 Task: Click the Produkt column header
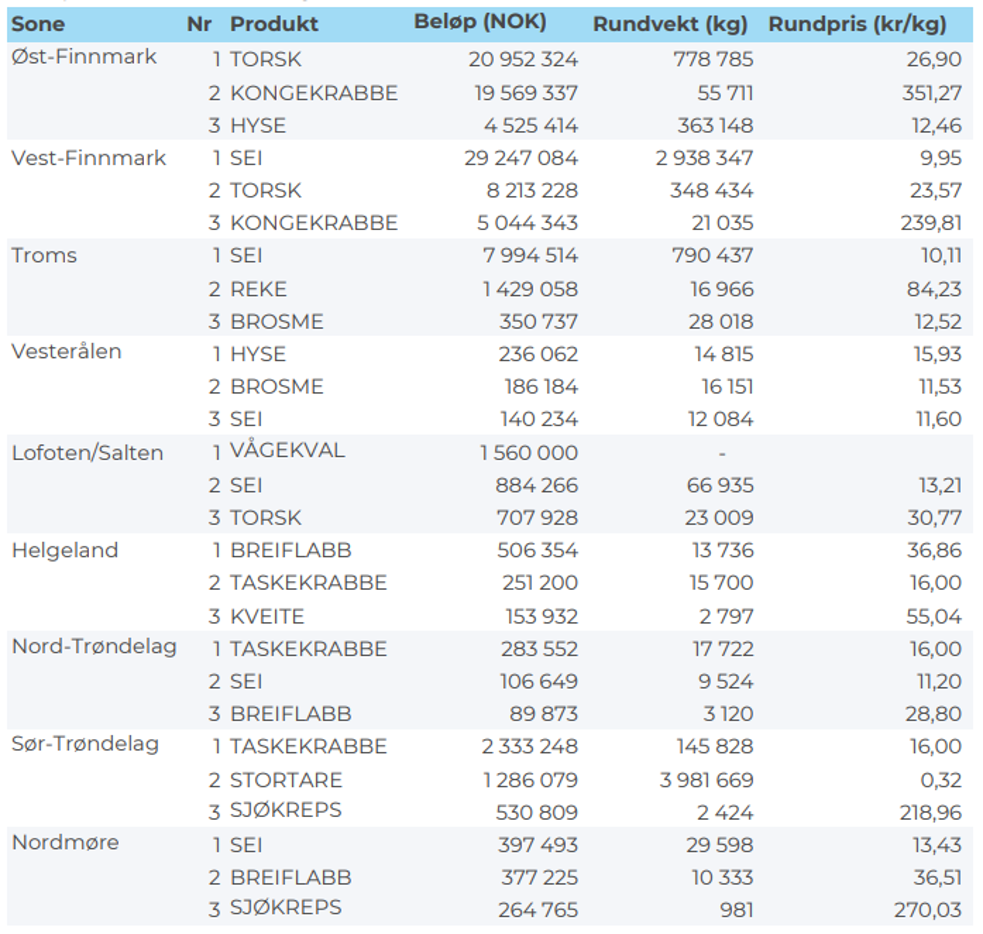pos(274,23)
